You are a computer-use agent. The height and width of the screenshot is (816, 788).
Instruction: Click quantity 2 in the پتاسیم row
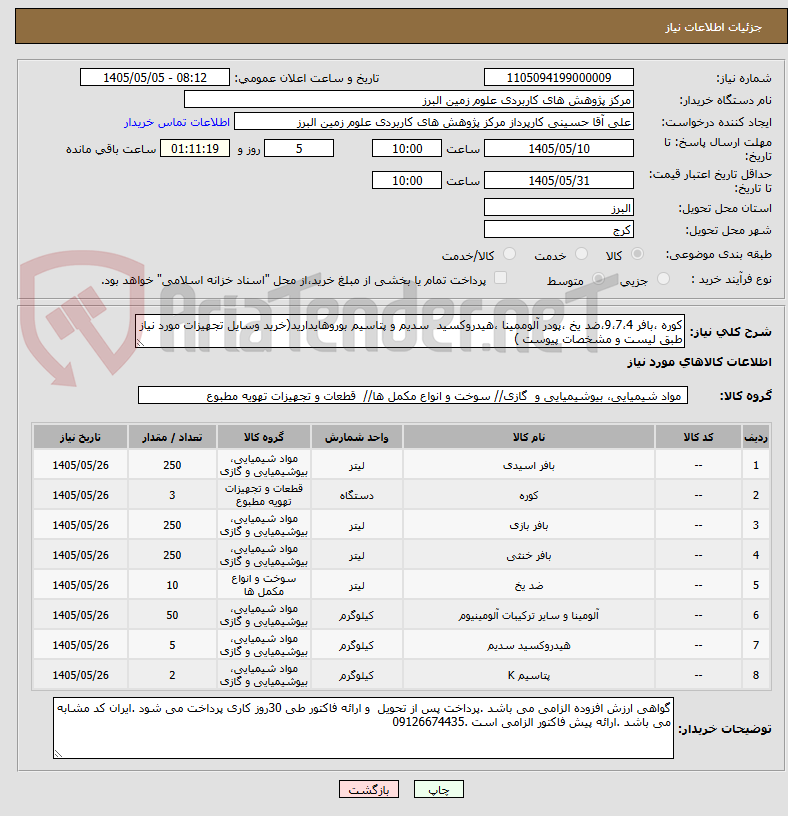172,675
